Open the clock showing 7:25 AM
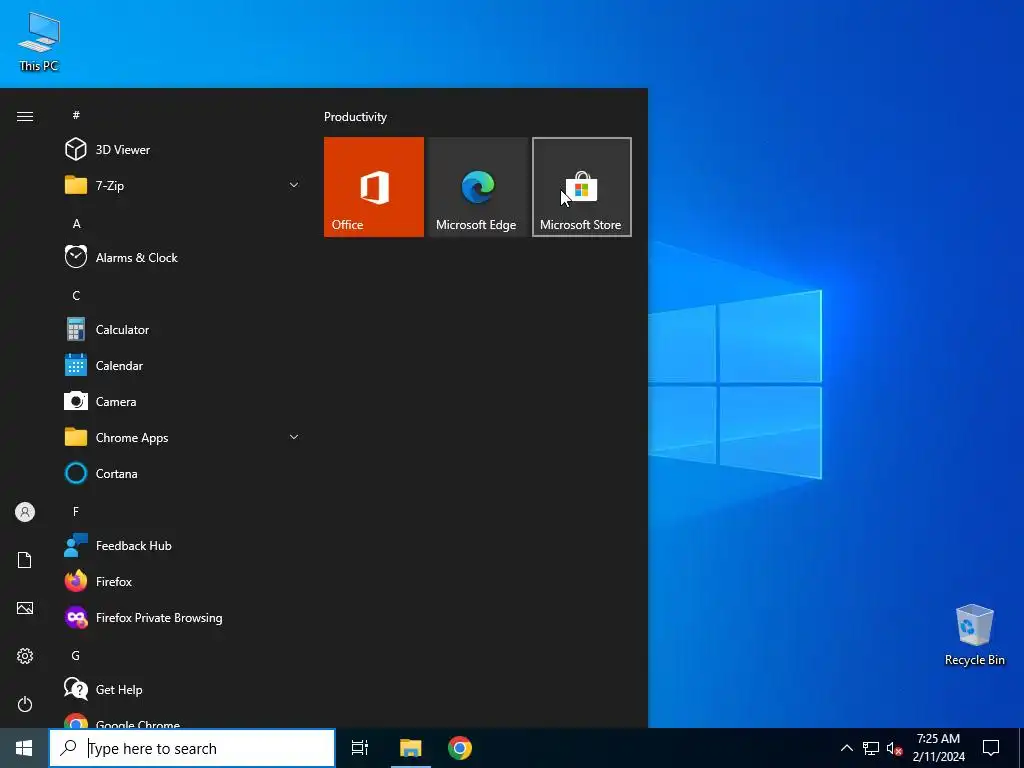The image size is (1024, 768). [938, 748]
